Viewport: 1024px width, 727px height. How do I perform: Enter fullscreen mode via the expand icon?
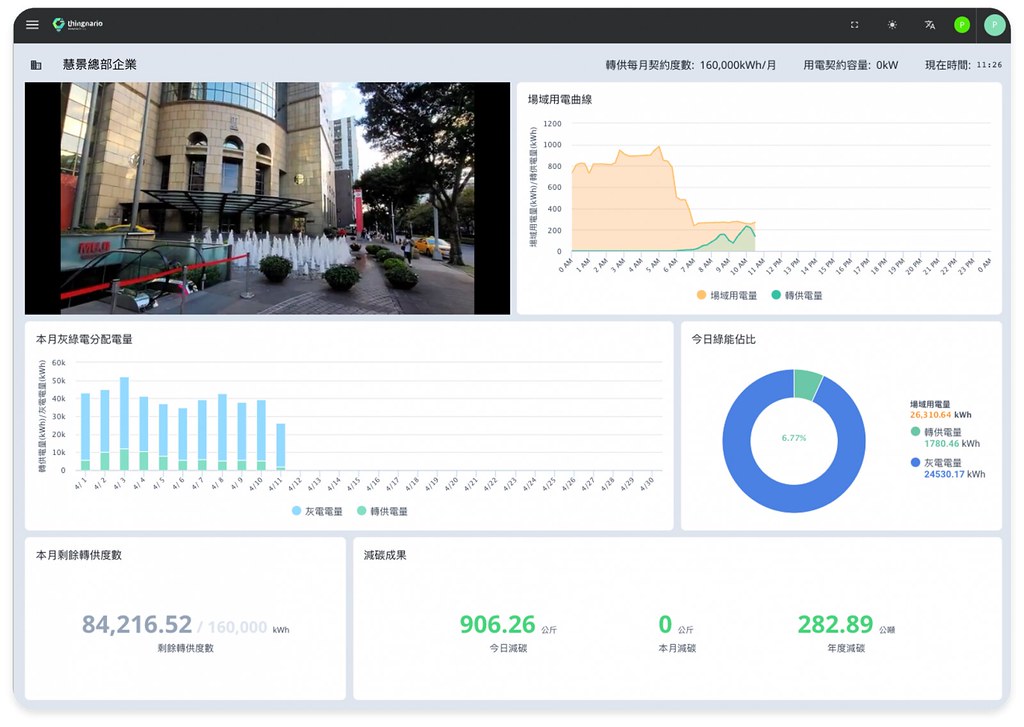(x=854, y=25)
